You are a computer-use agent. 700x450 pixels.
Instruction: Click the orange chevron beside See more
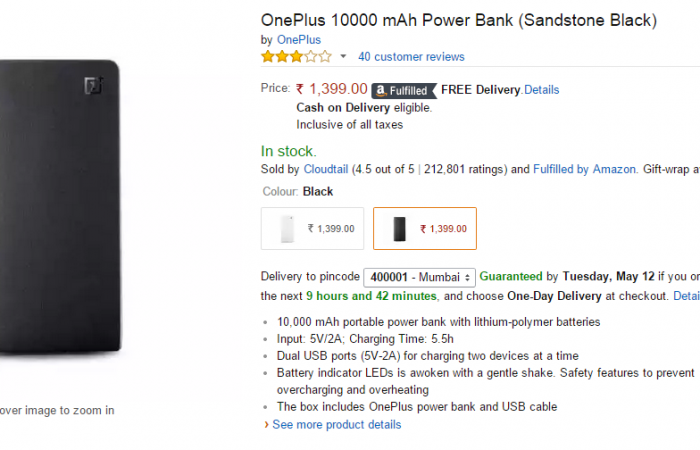pyautogui.click(x=266, y=425)
